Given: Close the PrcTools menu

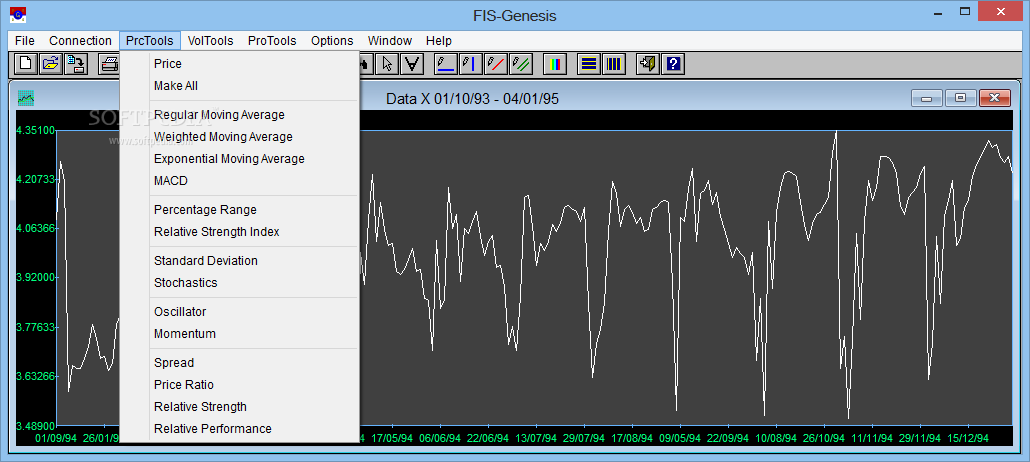Looking at the screenshot, I should point(150,41).
